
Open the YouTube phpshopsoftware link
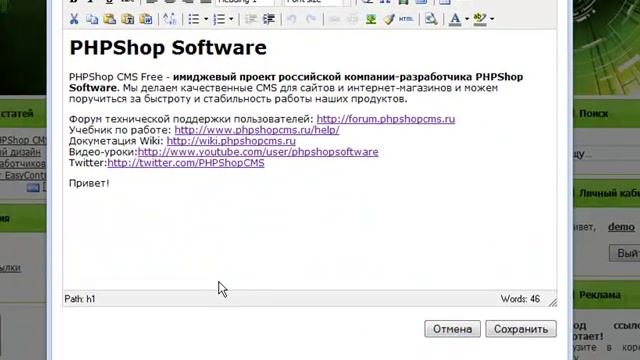click(258, 152)
